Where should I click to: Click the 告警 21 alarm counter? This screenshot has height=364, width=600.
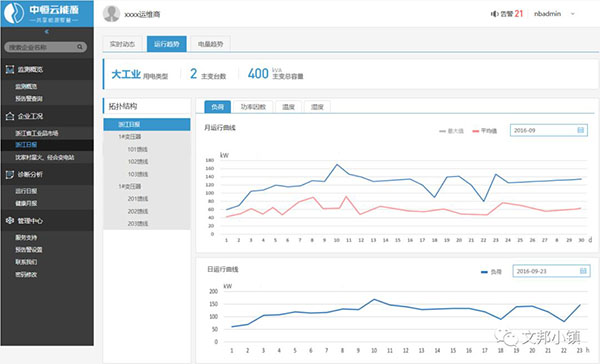[507, 14]
